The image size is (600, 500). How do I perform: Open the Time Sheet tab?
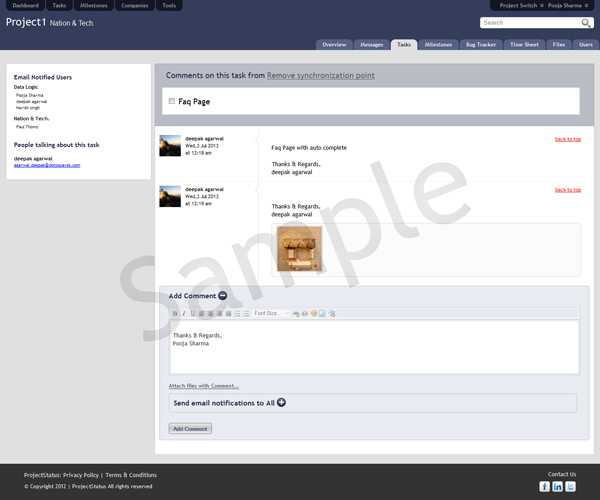524,45
